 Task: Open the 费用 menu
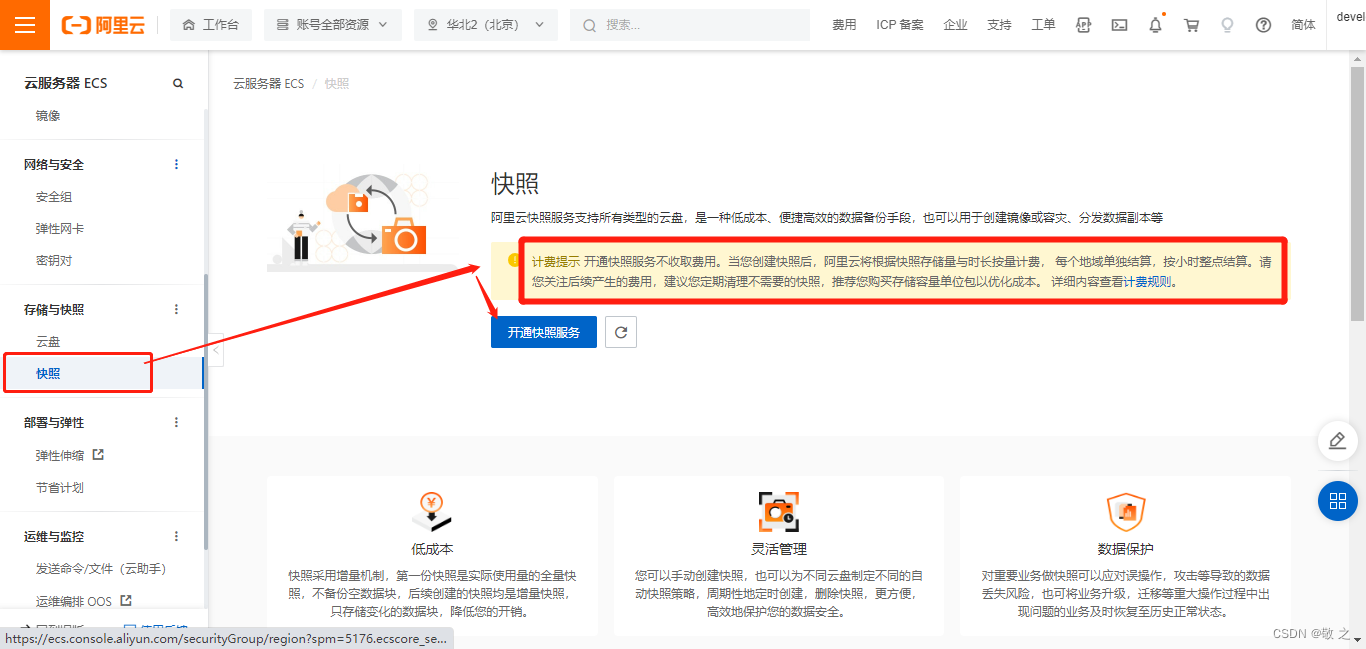pos(844,25)
